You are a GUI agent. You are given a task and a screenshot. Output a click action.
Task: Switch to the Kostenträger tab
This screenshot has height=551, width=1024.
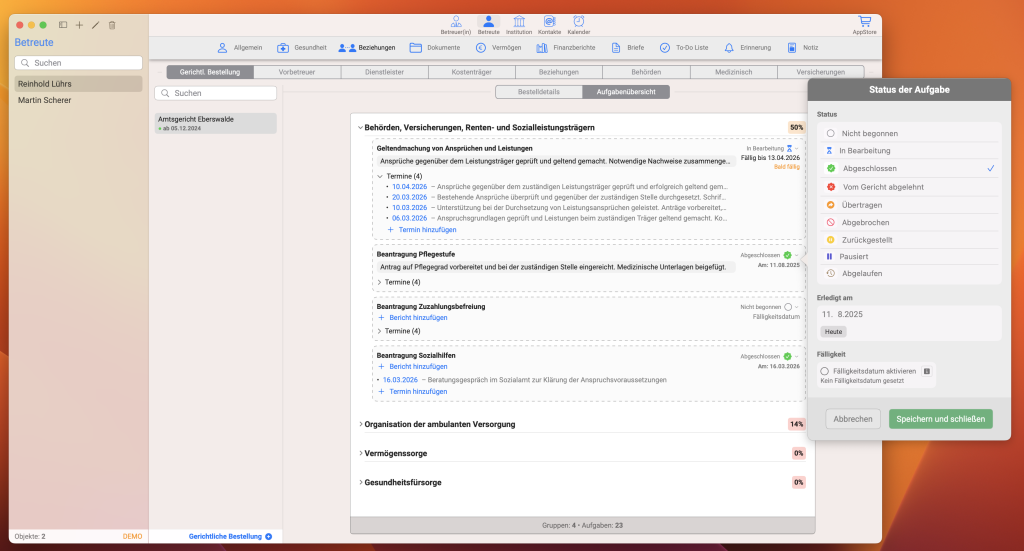click(x=472, y=72)
